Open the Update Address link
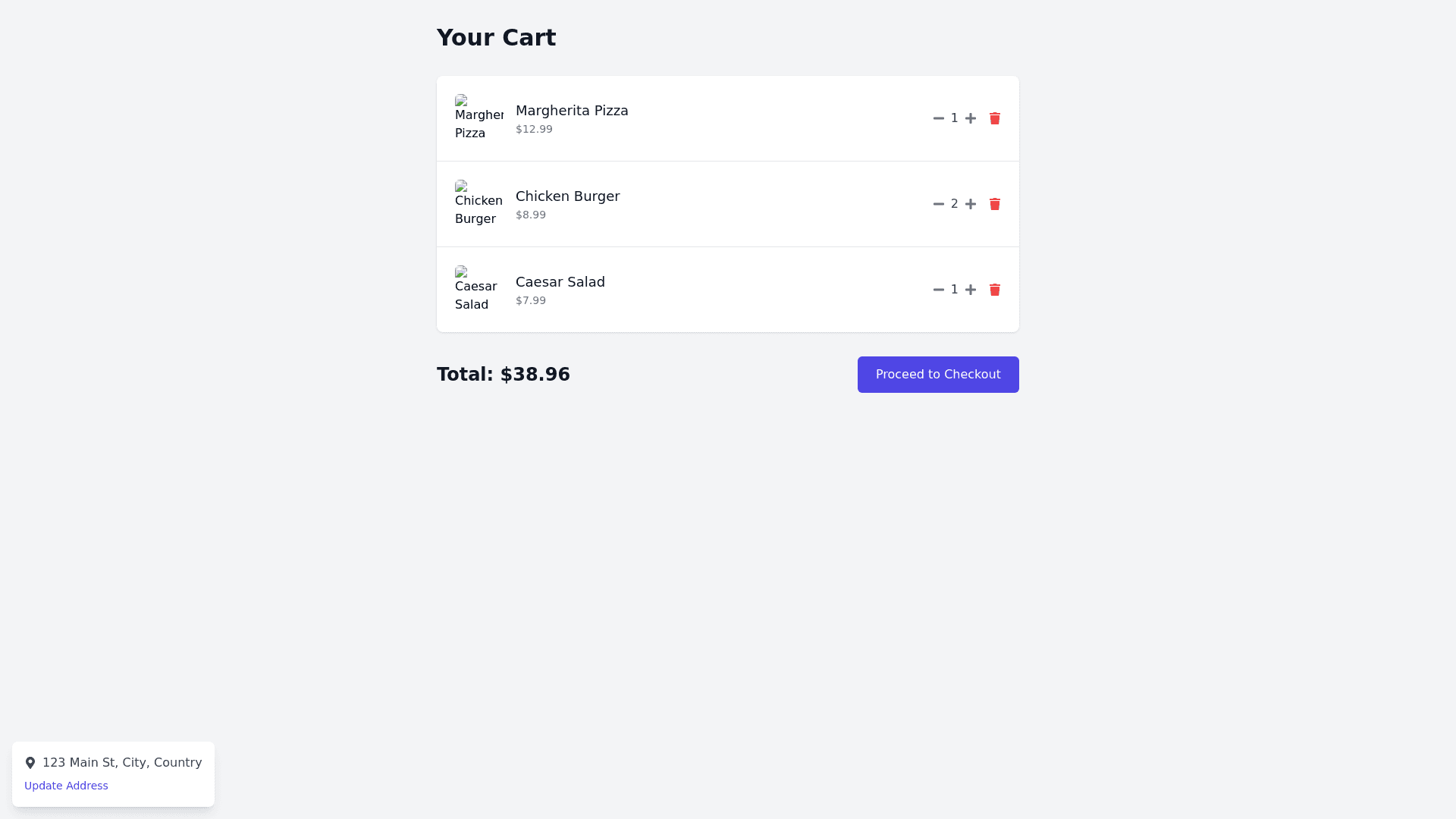Screen dimensions: 1456x819 (66, 786)
